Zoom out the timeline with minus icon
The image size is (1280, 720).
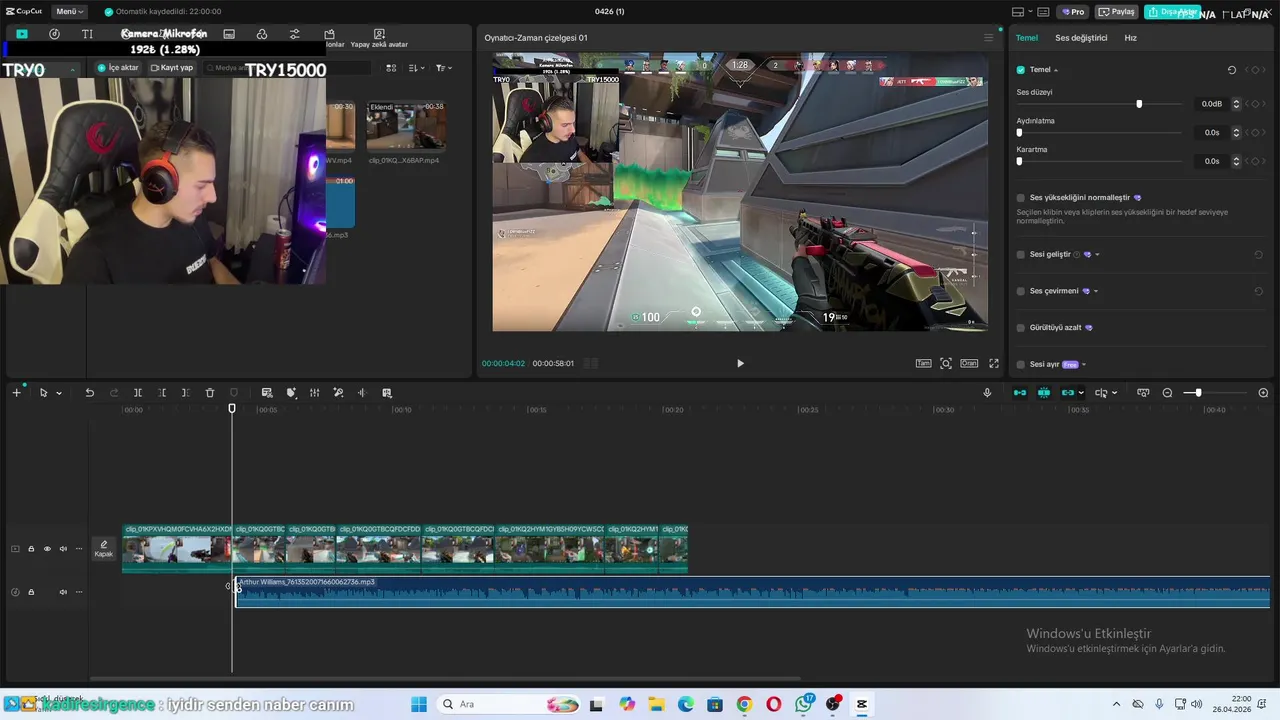[1167, 393]
